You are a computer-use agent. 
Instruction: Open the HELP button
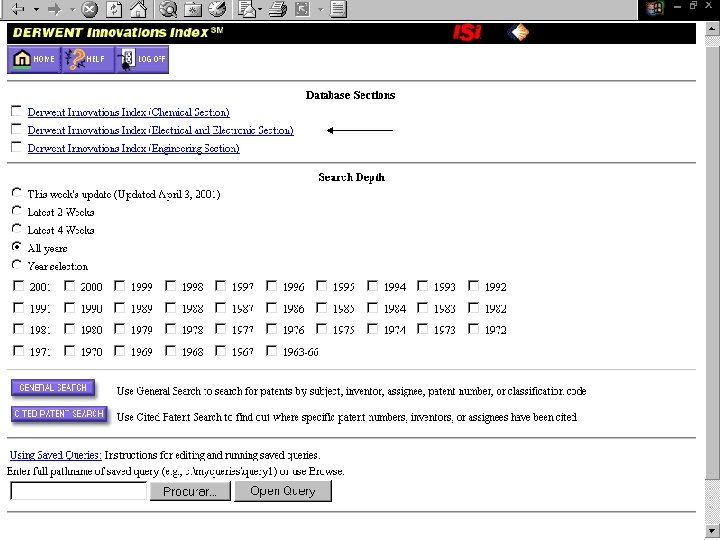pos(87,59)
